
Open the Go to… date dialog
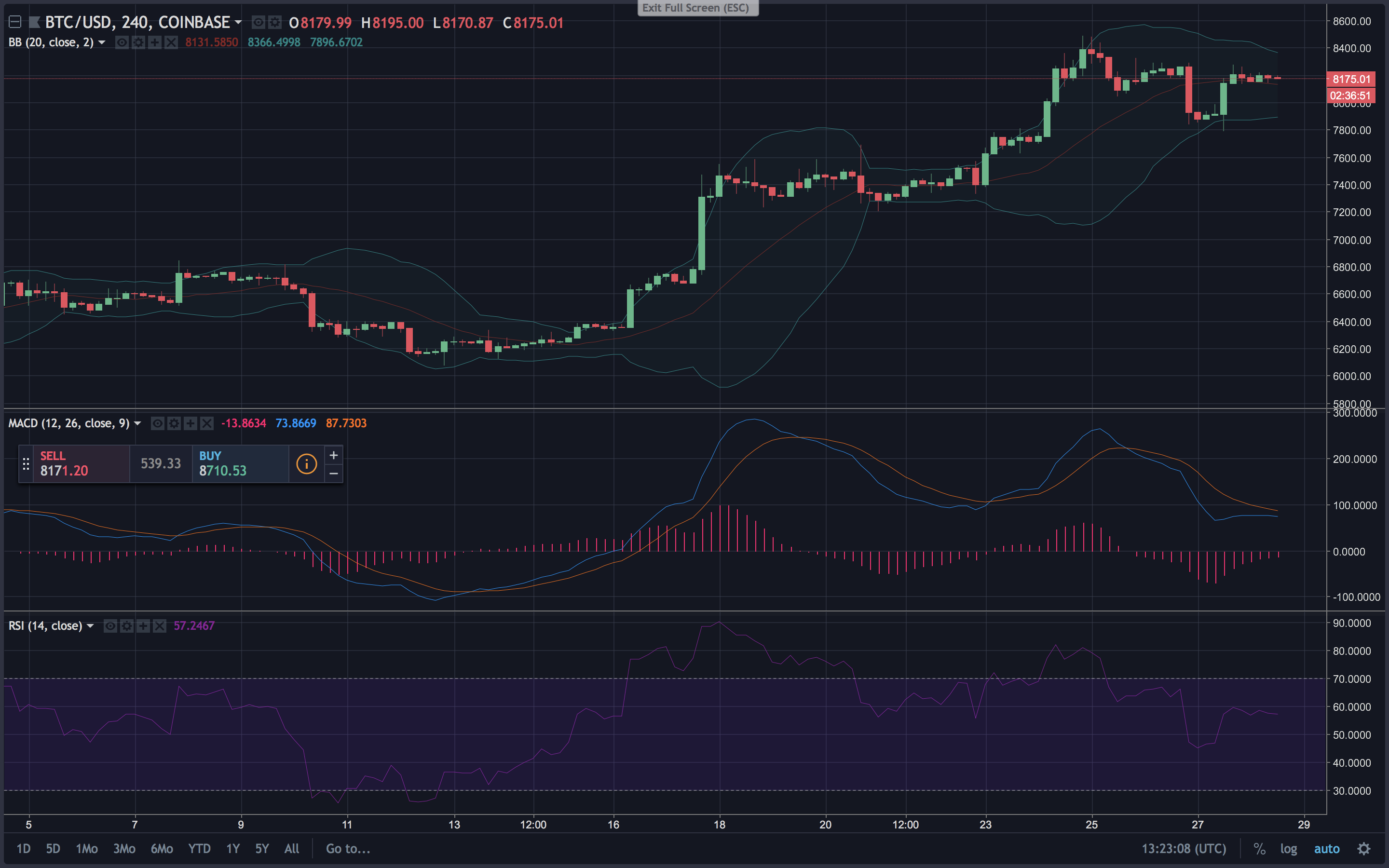pos(348,849)
